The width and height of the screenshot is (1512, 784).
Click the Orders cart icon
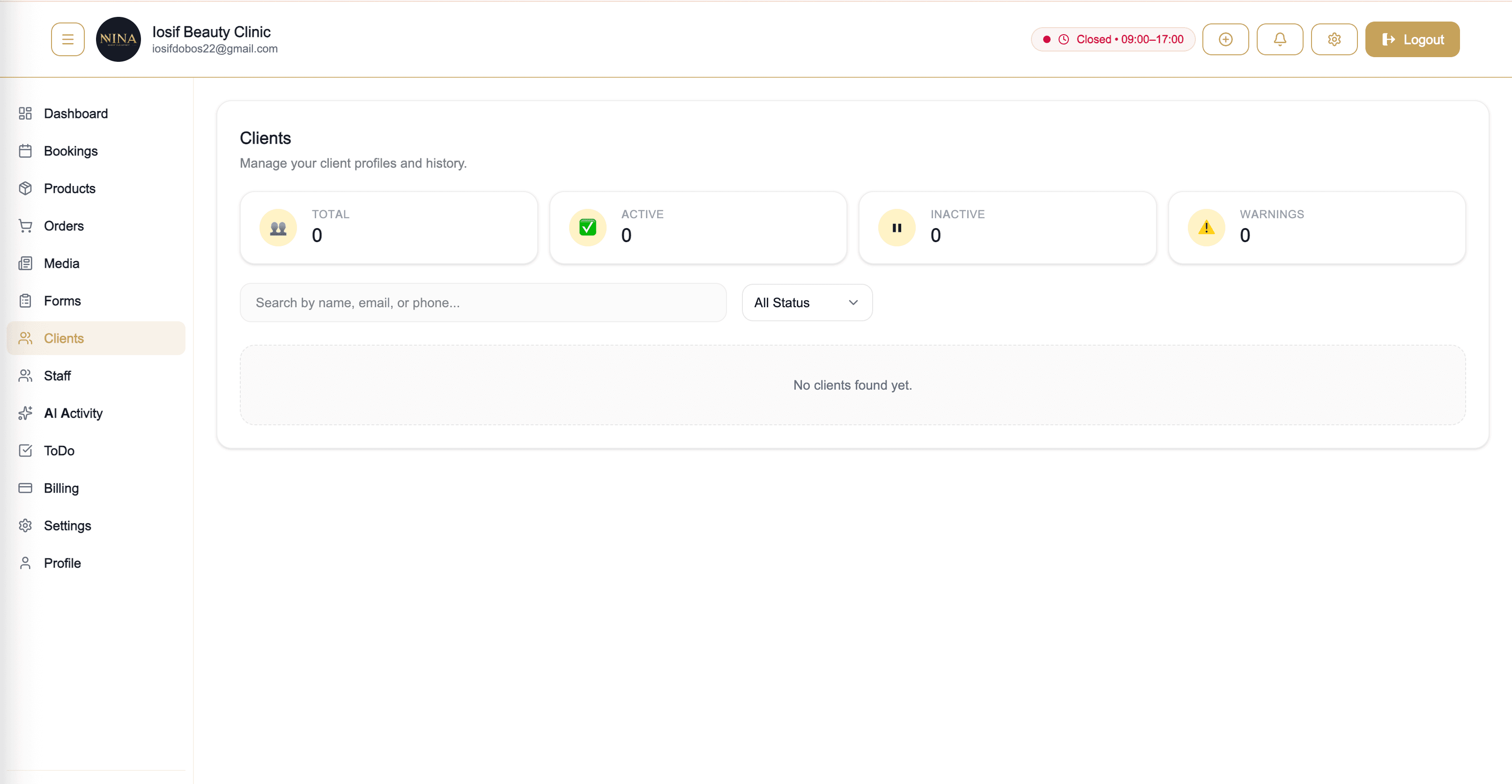(26, 225)
